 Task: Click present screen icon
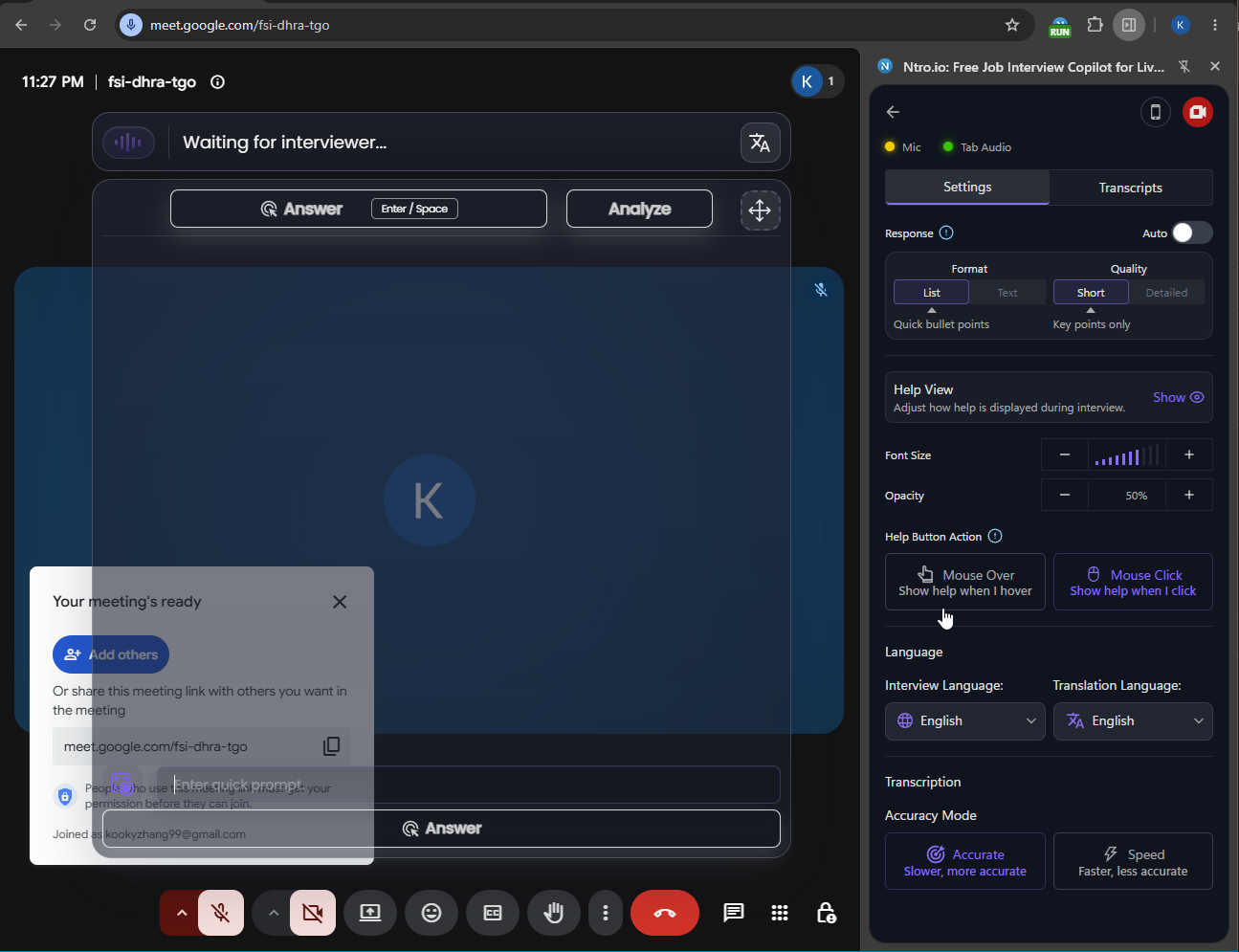click(370, 913)
